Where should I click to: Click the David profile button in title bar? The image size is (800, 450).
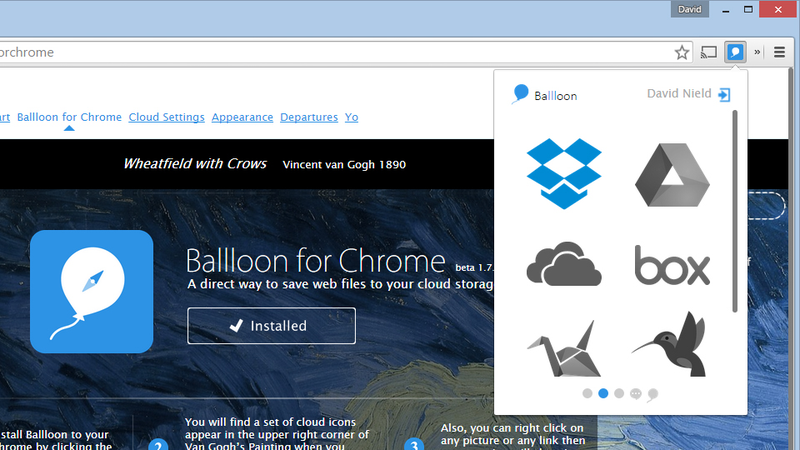coord(689,9)
